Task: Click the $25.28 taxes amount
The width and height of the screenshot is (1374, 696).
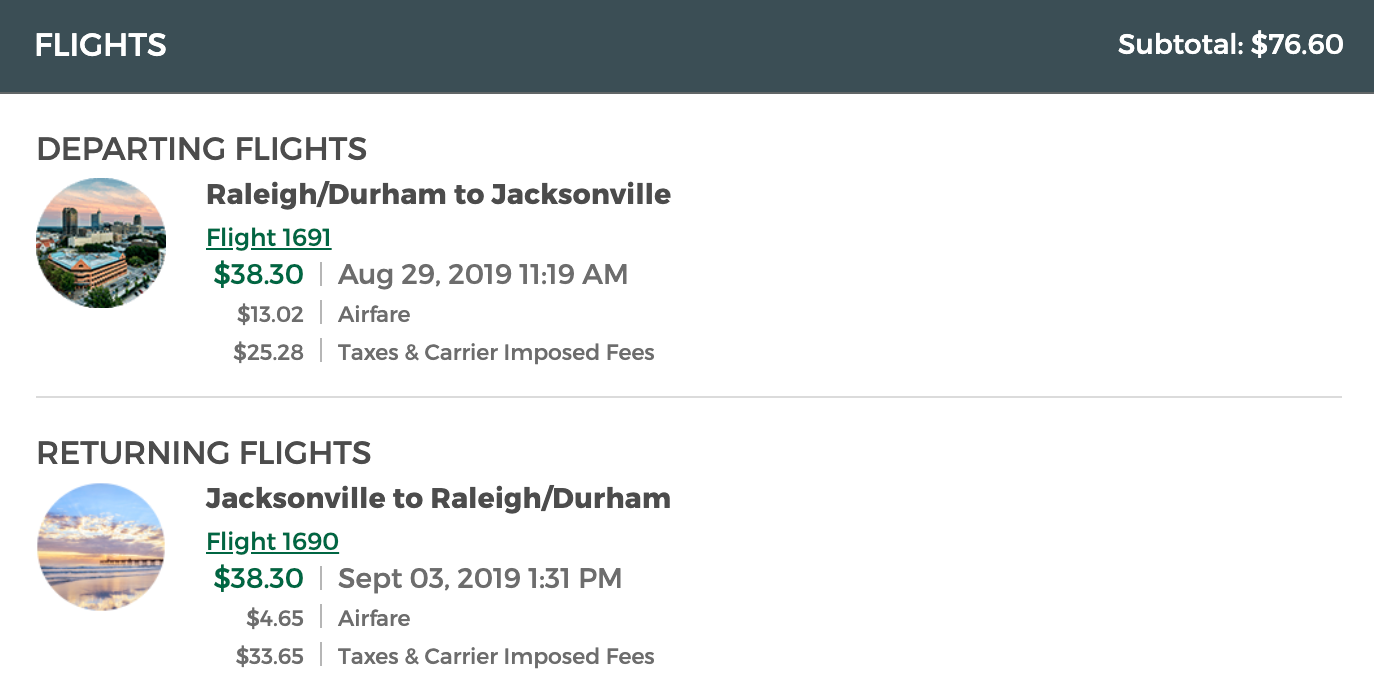Action: click(x=268, y=352)
